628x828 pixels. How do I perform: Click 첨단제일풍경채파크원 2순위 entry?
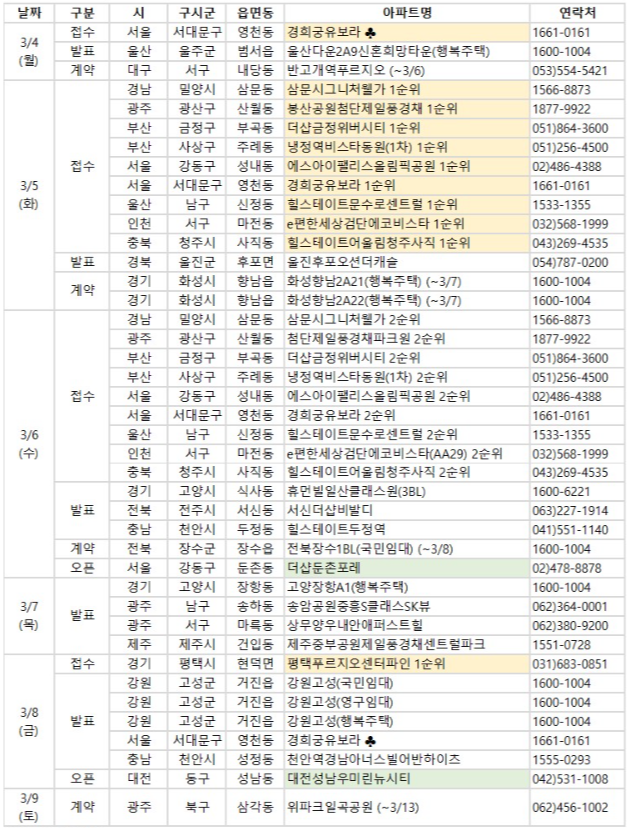(366, 338)
